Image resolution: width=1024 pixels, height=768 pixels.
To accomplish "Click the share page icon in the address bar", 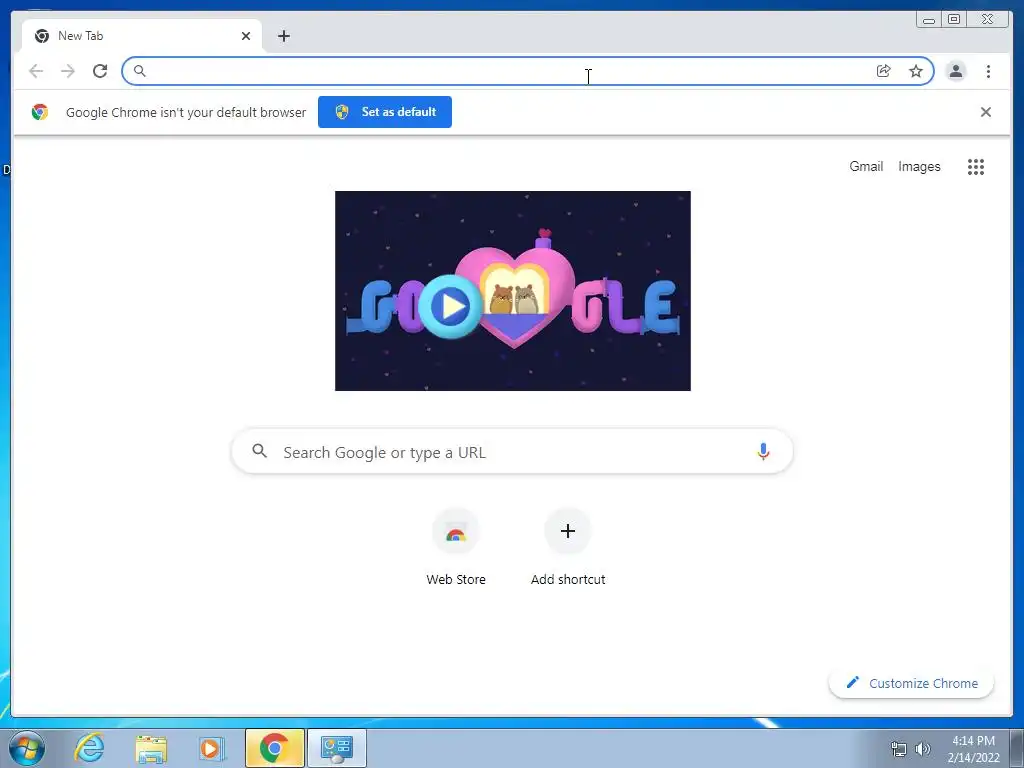I will tap(884, 71).
